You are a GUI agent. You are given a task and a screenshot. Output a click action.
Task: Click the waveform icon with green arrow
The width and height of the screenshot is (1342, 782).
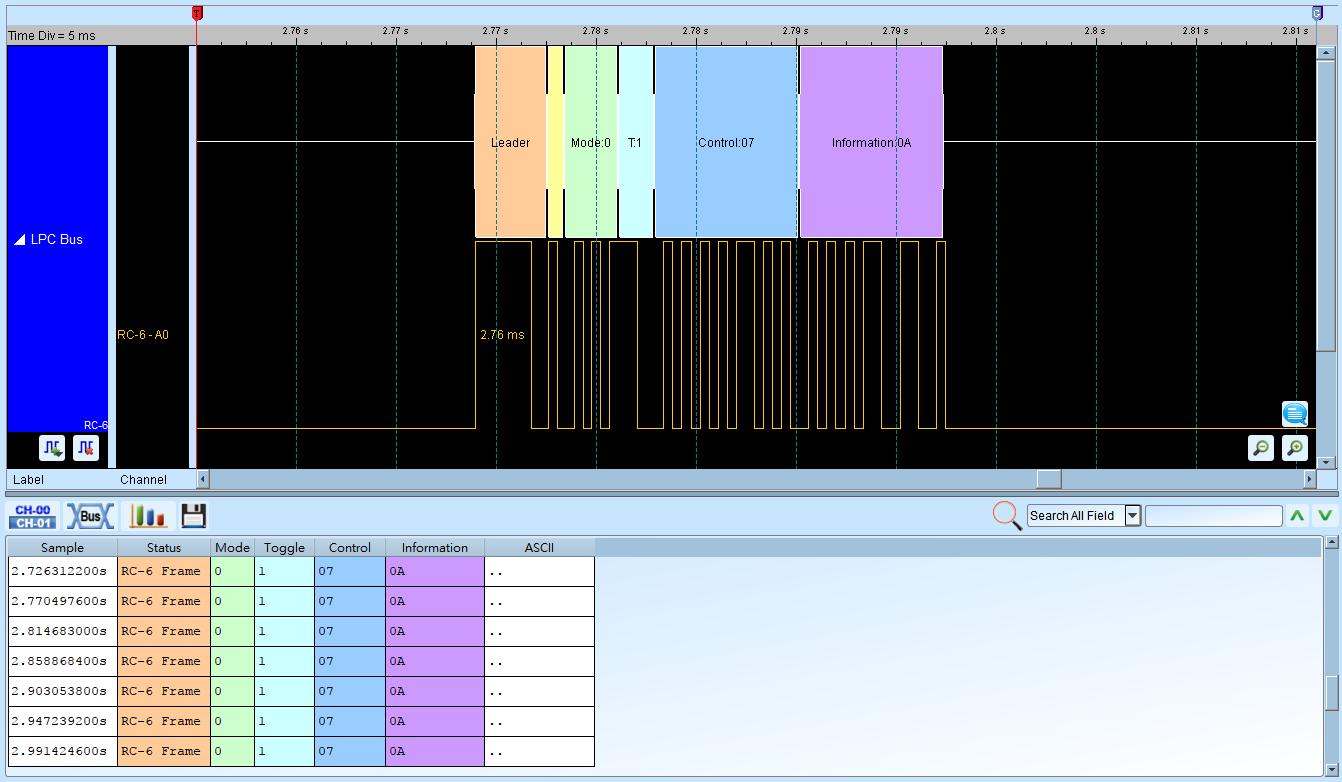tap(53, 448)
